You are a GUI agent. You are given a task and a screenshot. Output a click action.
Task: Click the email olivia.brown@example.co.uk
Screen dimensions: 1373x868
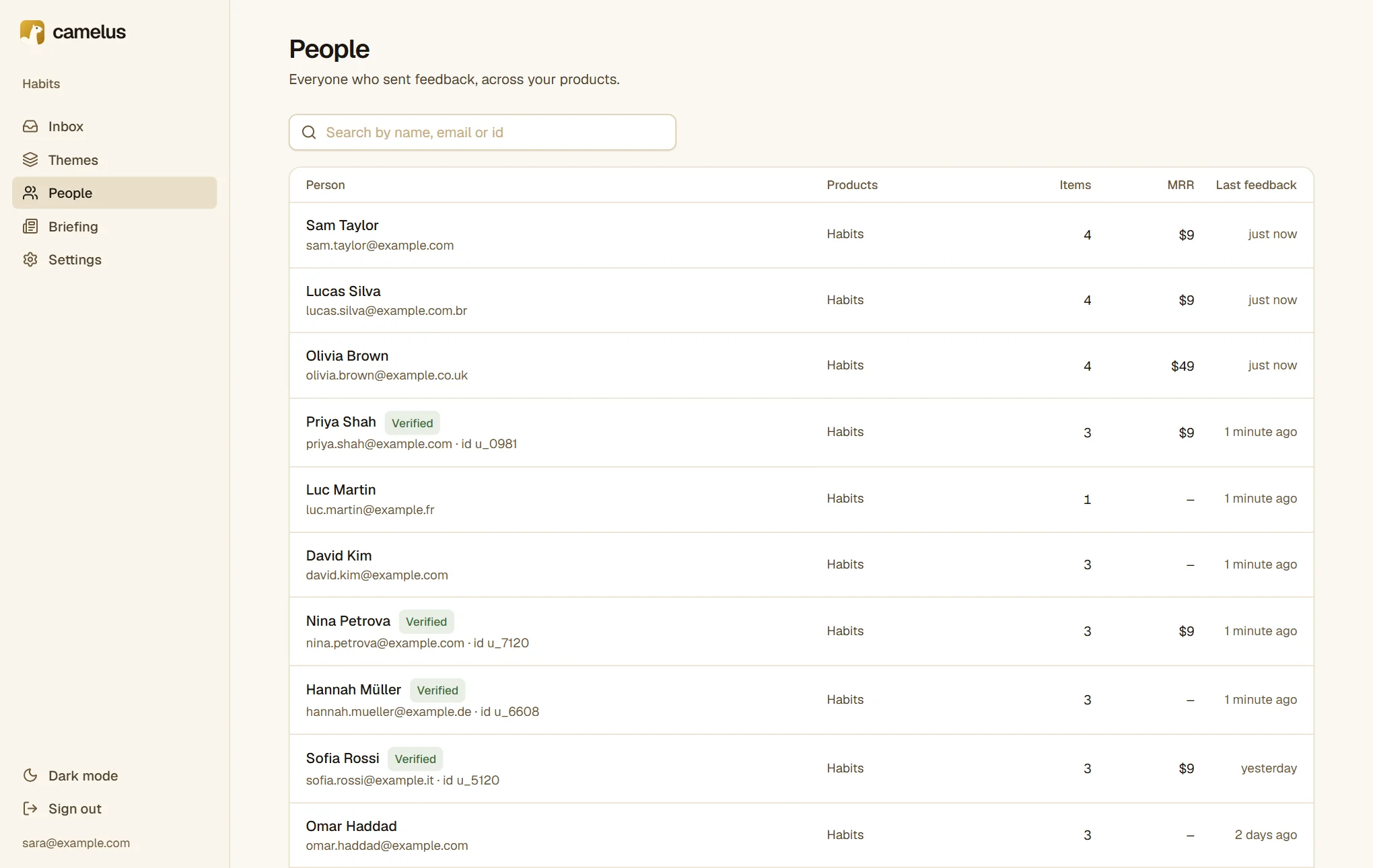point(386,375)
